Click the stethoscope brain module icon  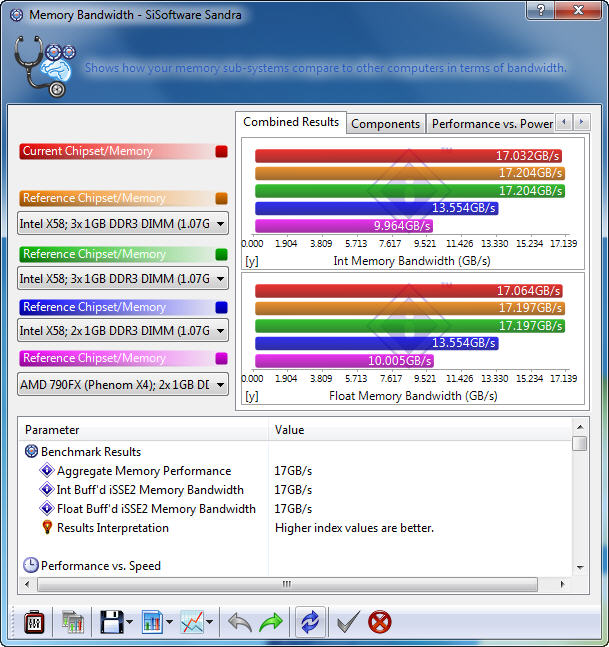click(x=45, y=66)
